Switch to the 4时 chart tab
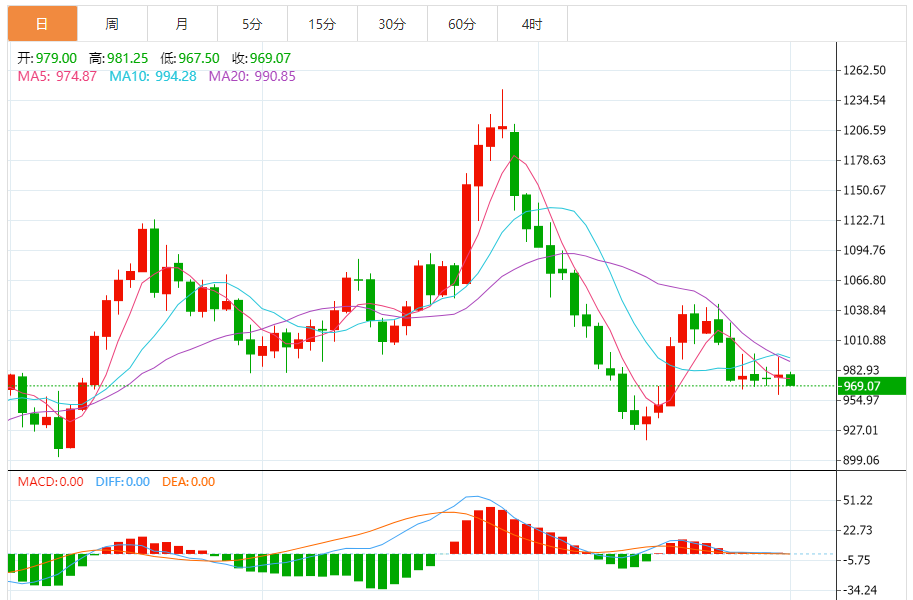Viewport: 913px width, 600px height. coord(532,24)
